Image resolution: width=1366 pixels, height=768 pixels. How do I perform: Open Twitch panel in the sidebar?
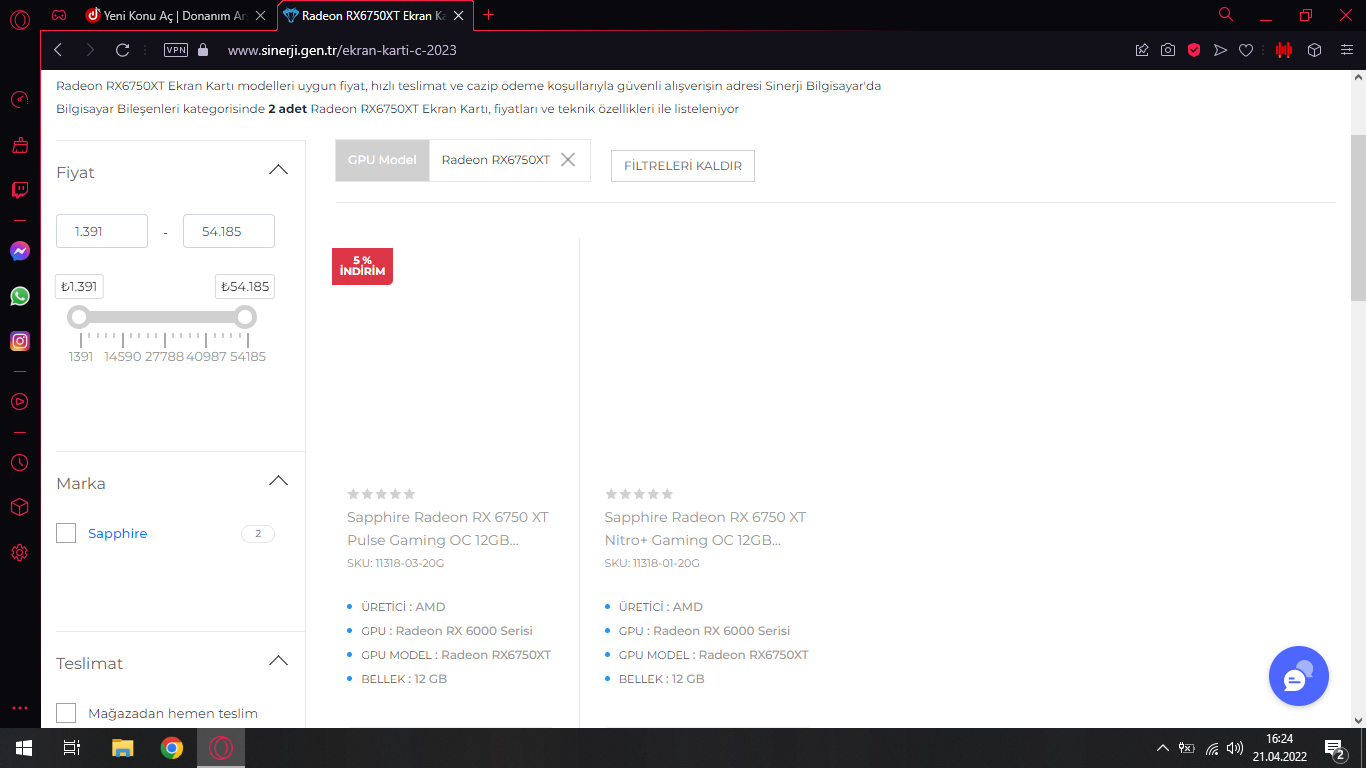[x=20, y=190]
